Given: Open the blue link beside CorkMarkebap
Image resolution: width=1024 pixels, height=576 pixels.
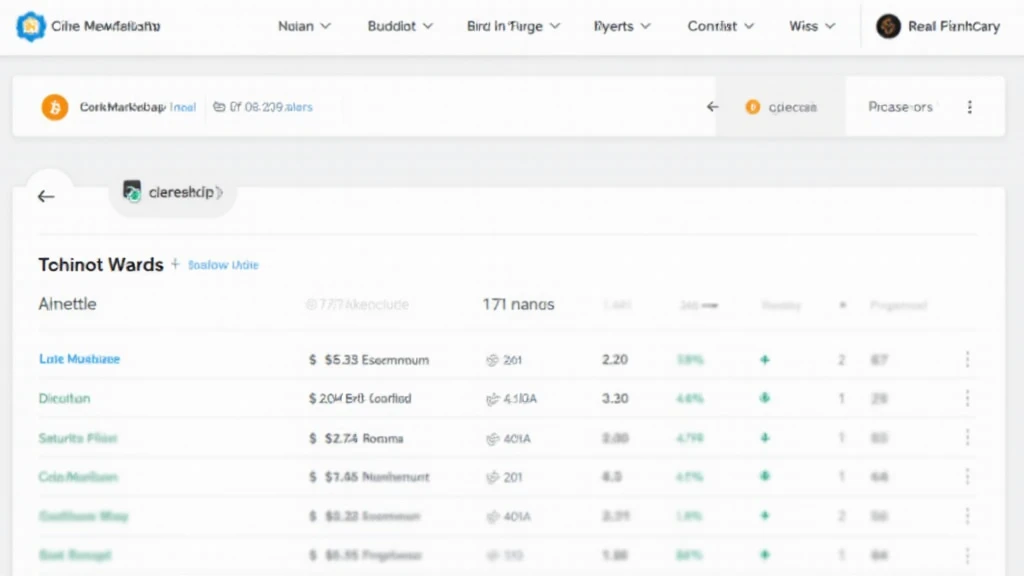Looking at the screenshot, I should (x=183, y=107).
